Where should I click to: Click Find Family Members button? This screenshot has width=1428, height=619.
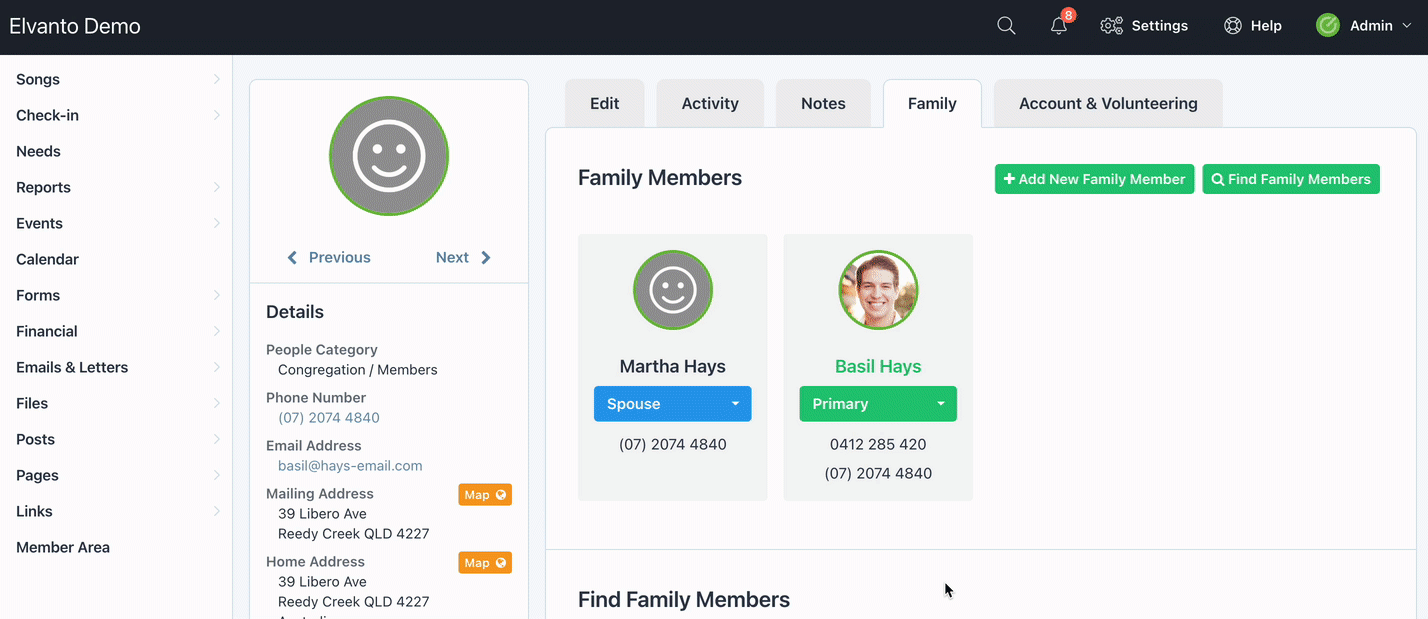1291,179
